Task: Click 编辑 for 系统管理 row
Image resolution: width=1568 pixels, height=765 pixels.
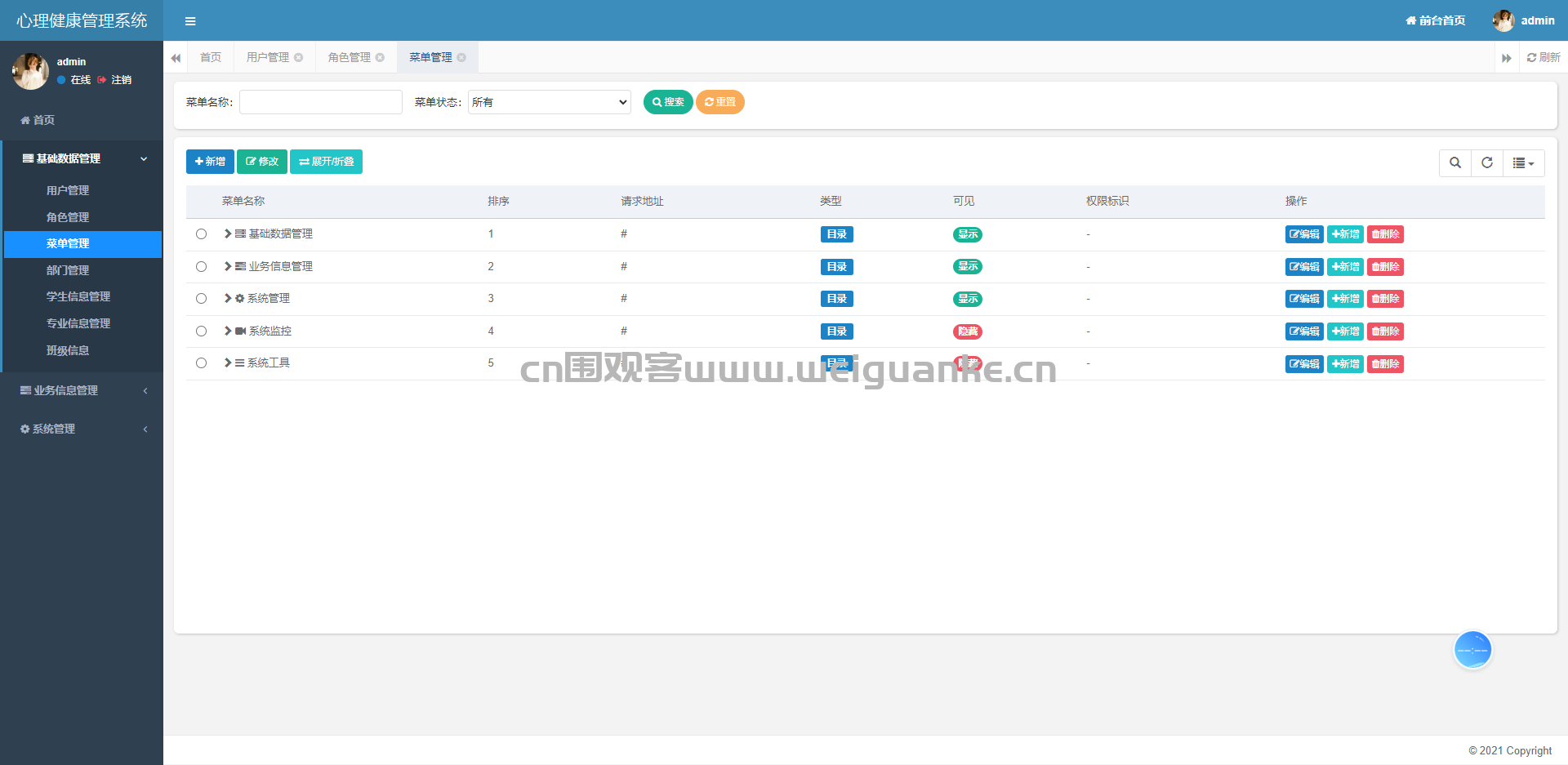Action: pos(1304,299)
